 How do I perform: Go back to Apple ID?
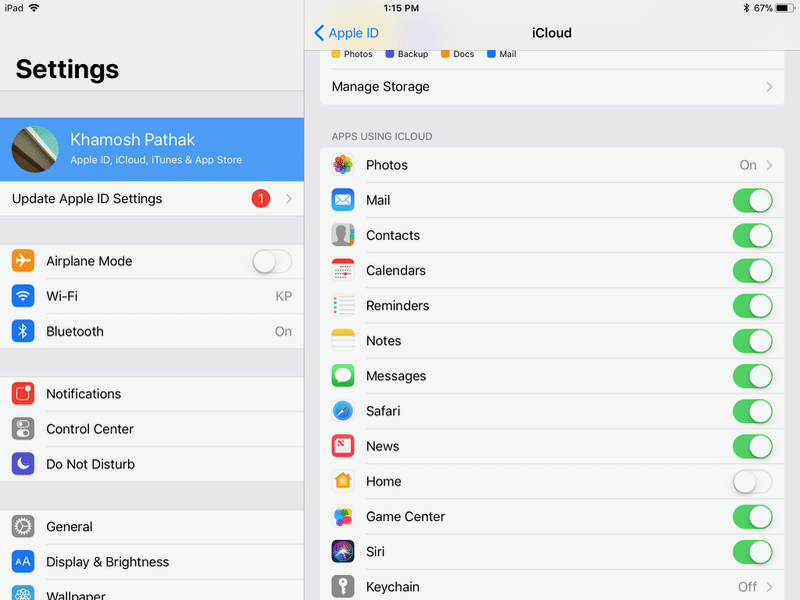[x=347, y=33]
